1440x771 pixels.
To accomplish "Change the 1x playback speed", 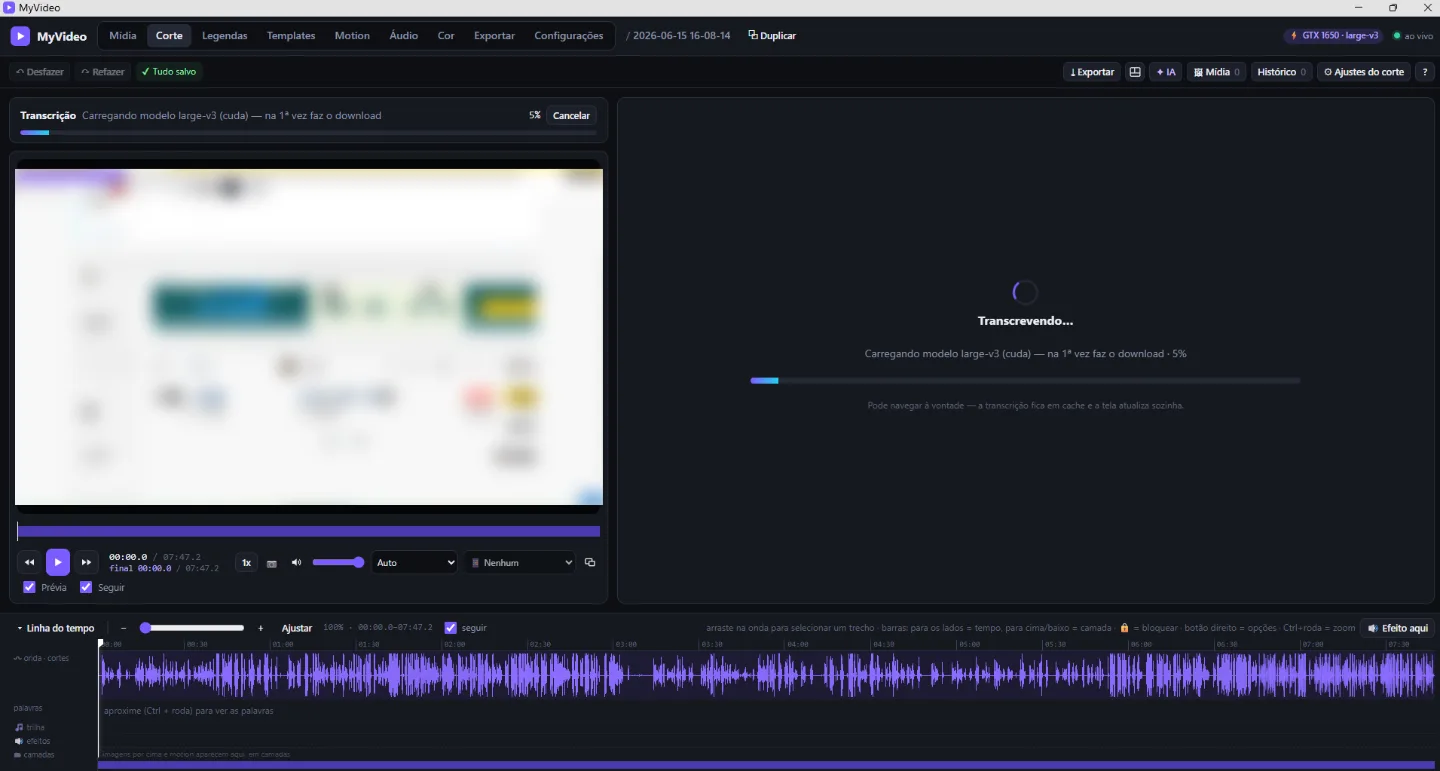I will coord(246,562).
